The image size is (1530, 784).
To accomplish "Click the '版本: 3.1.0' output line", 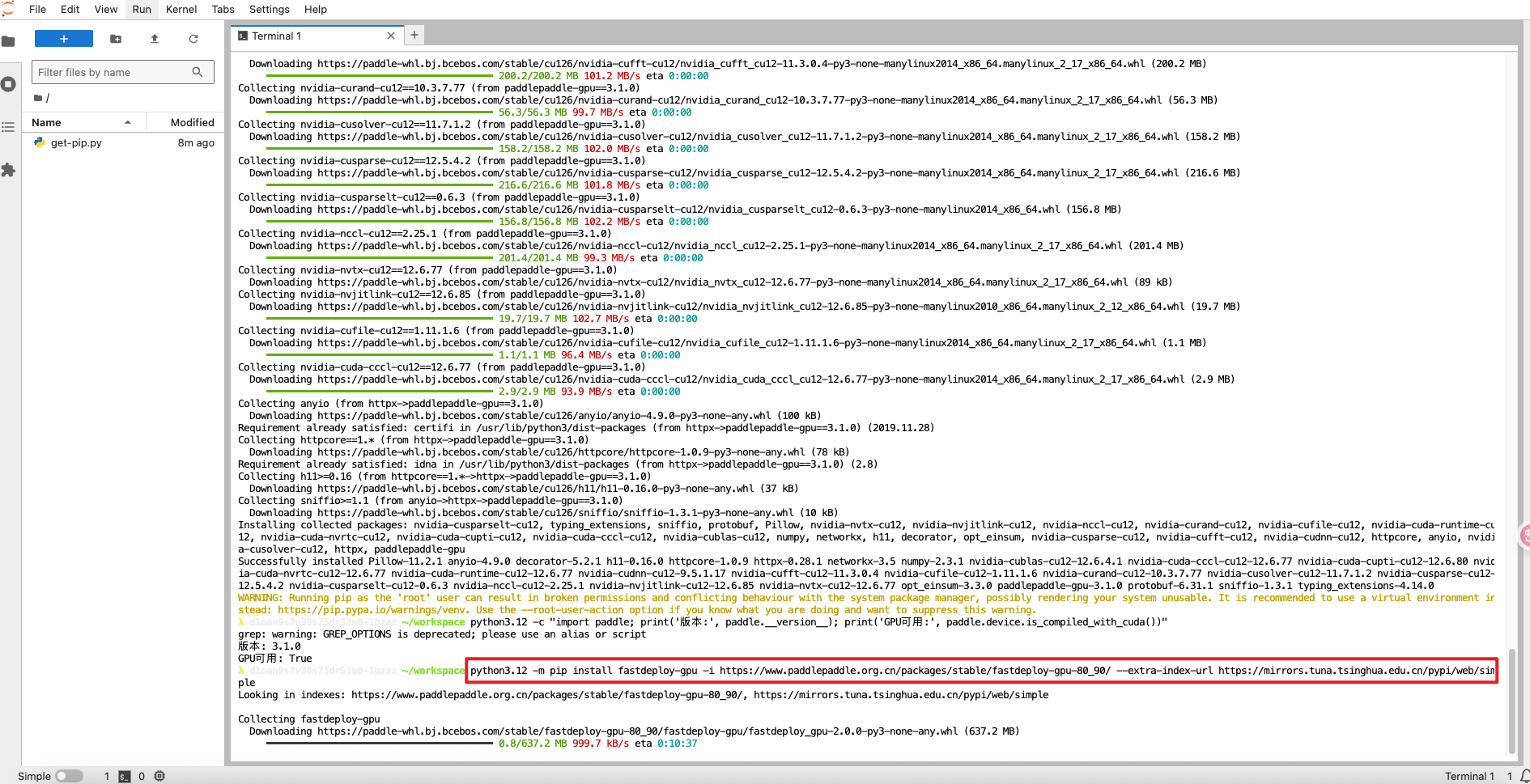I will (x=269, y=646).
